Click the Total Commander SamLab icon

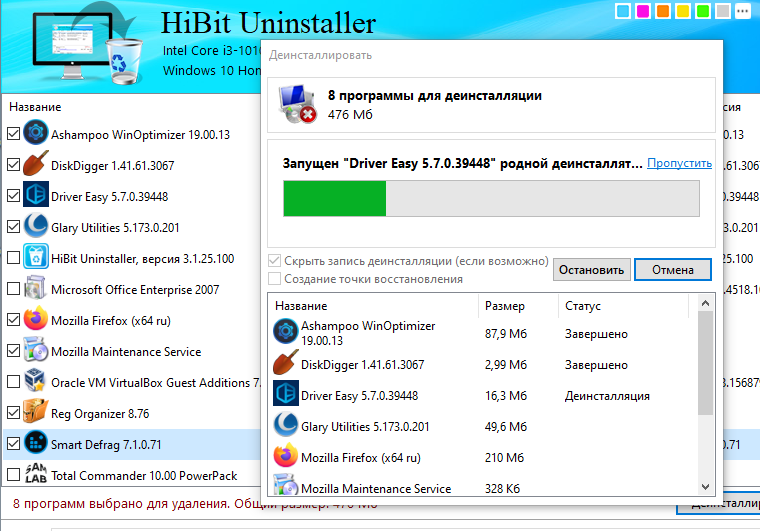click(x=36, y=473)
